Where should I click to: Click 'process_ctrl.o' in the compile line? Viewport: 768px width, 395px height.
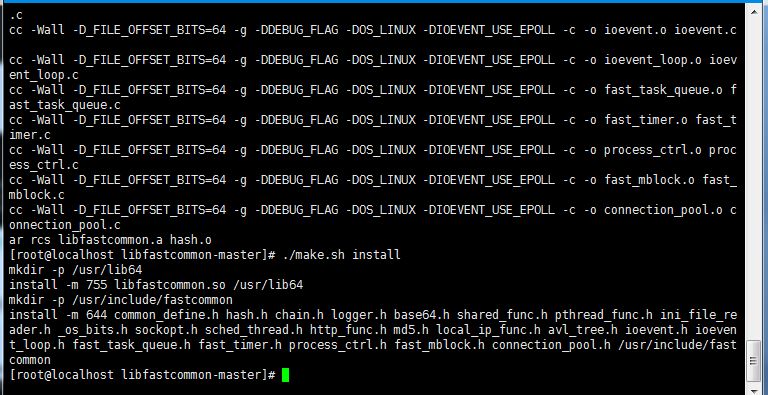[x=652, y=150]
